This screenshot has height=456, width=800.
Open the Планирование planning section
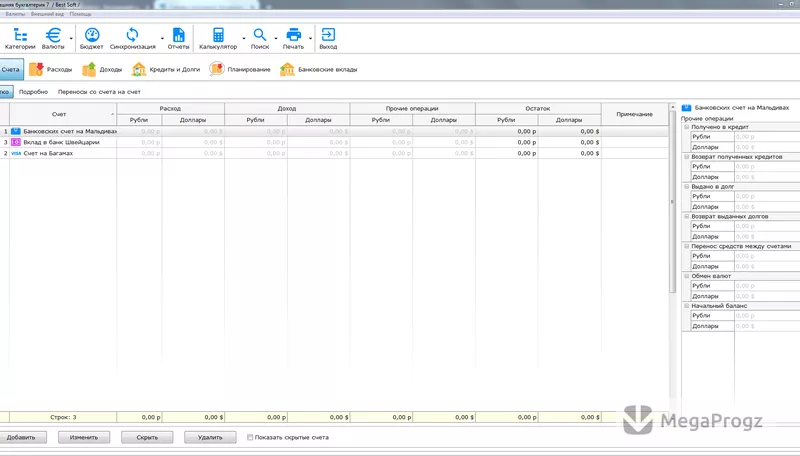[240, 69]
